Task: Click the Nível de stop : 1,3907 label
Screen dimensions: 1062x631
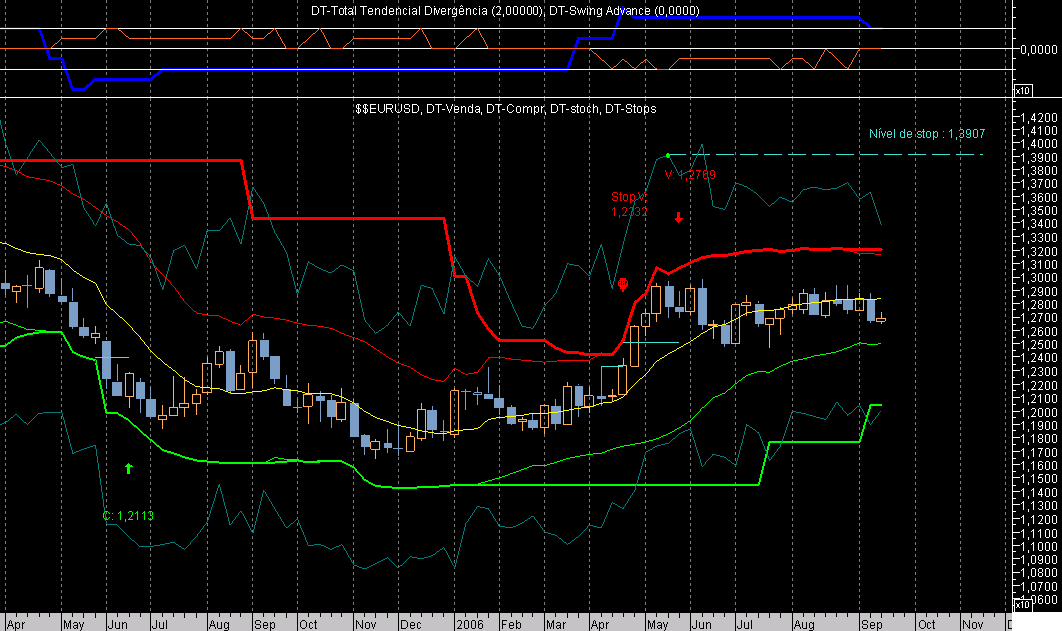Action: 925,133
